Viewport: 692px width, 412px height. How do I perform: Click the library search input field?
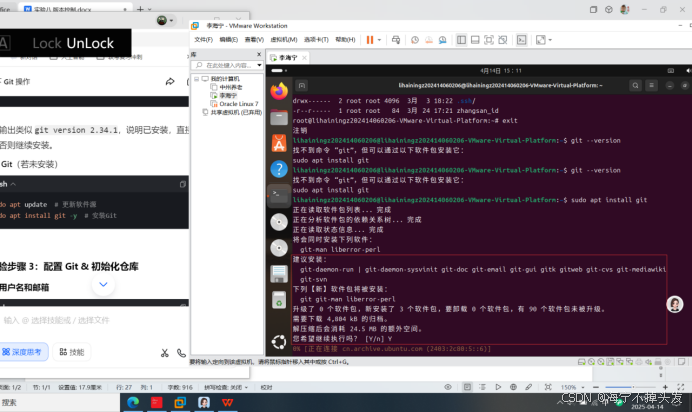(225, 65)
